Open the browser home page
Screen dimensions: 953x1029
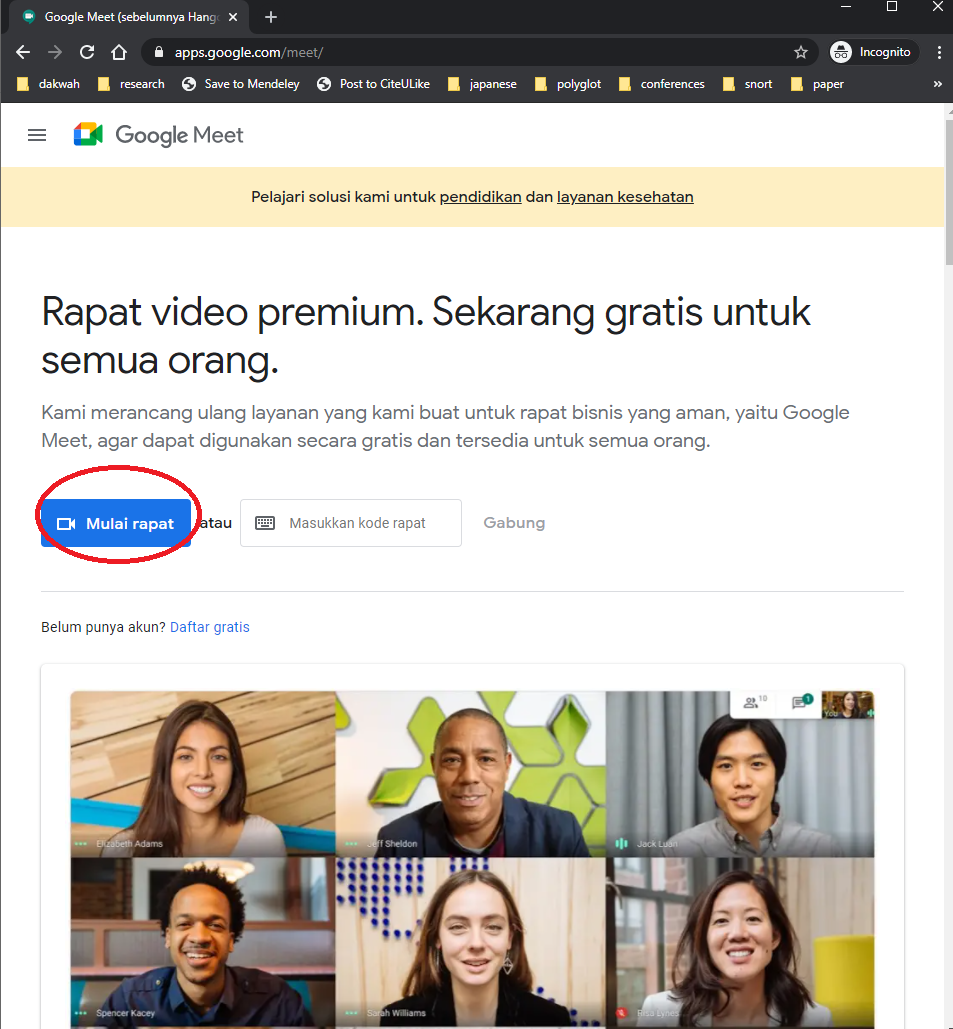(x=119, y=52)
